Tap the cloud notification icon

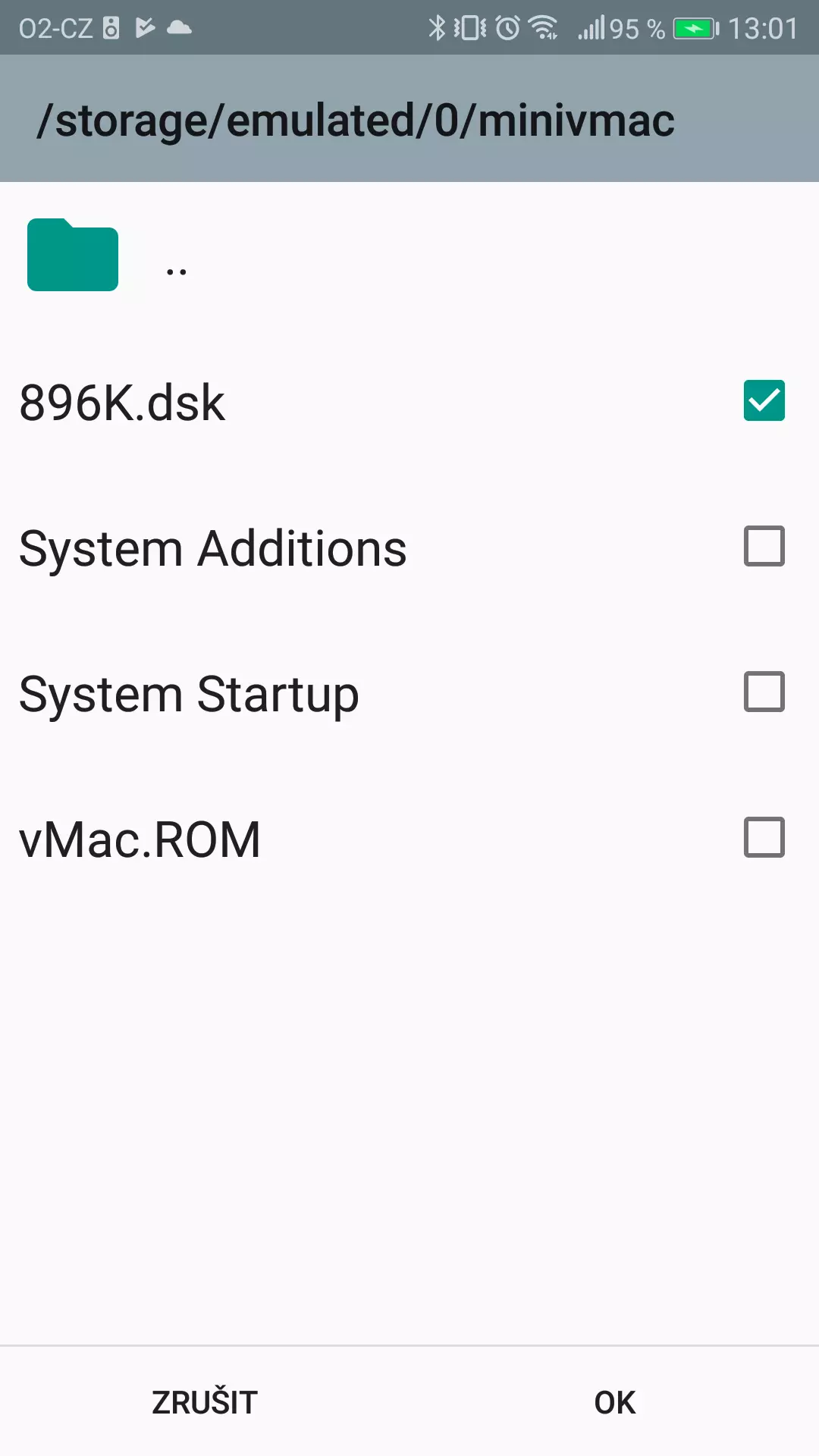click(x=179, y=28)
